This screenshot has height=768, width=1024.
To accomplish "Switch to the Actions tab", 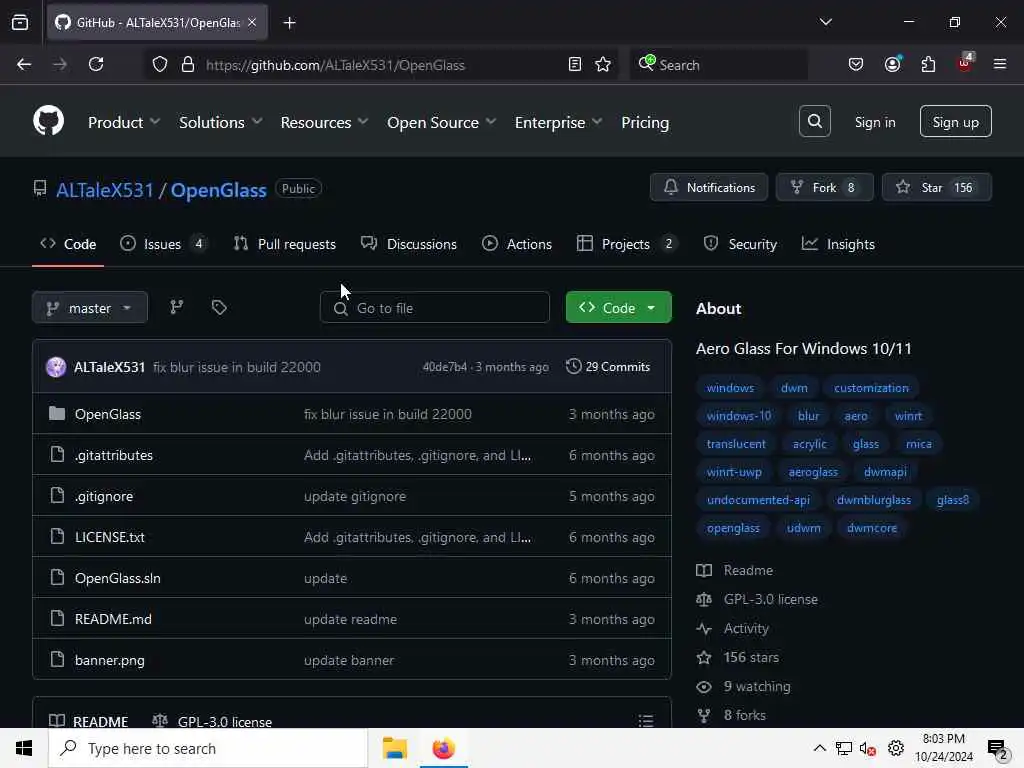I will pyautogui.click(x=517, y=244).
